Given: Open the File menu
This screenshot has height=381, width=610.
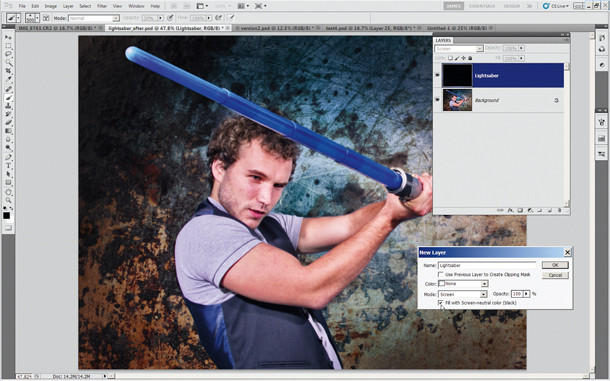Looking at the screenshot, I should [x=22, y=6].
